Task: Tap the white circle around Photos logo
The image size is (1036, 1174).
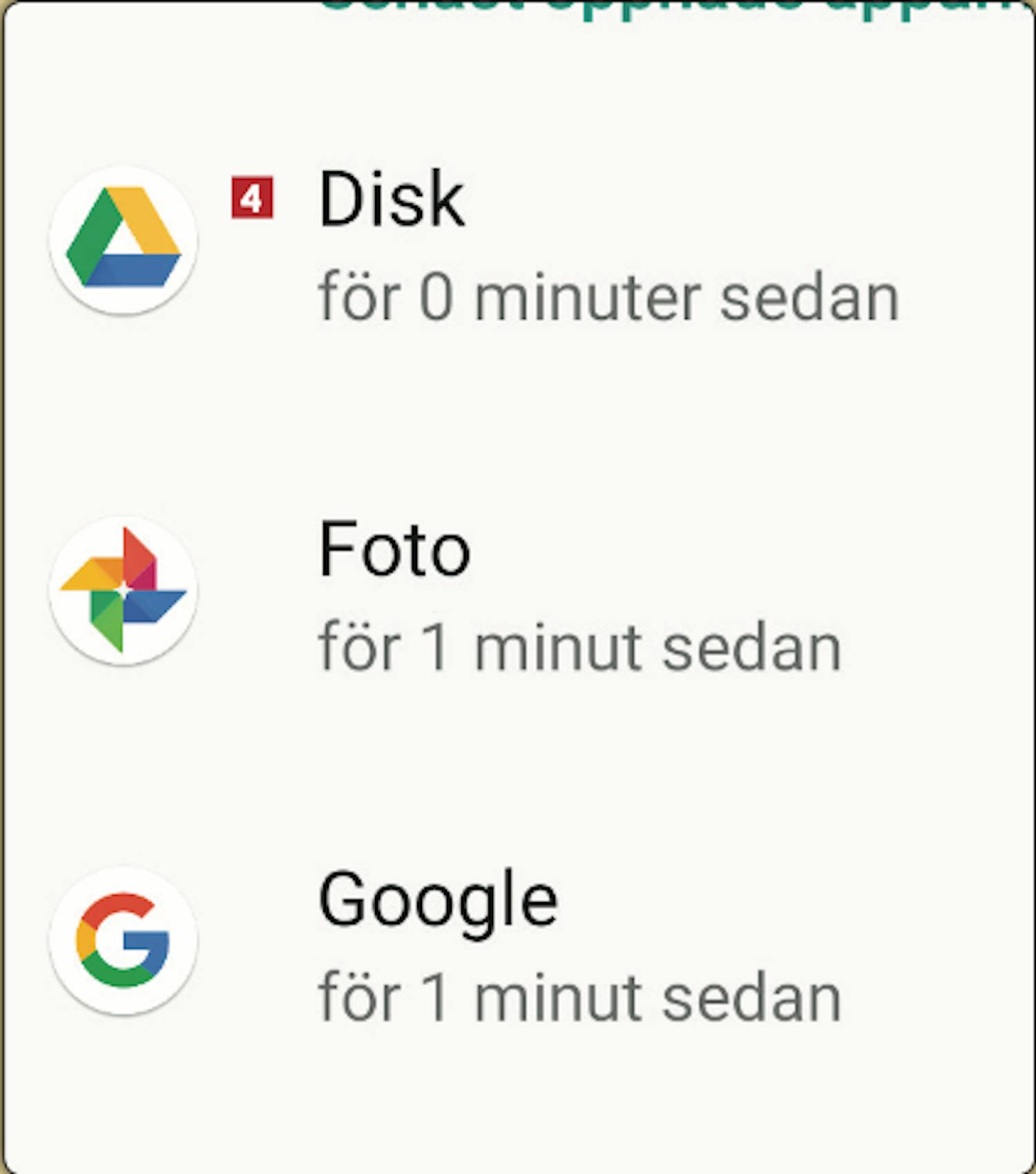Action: pyautogui.click(x=124, y=590)
